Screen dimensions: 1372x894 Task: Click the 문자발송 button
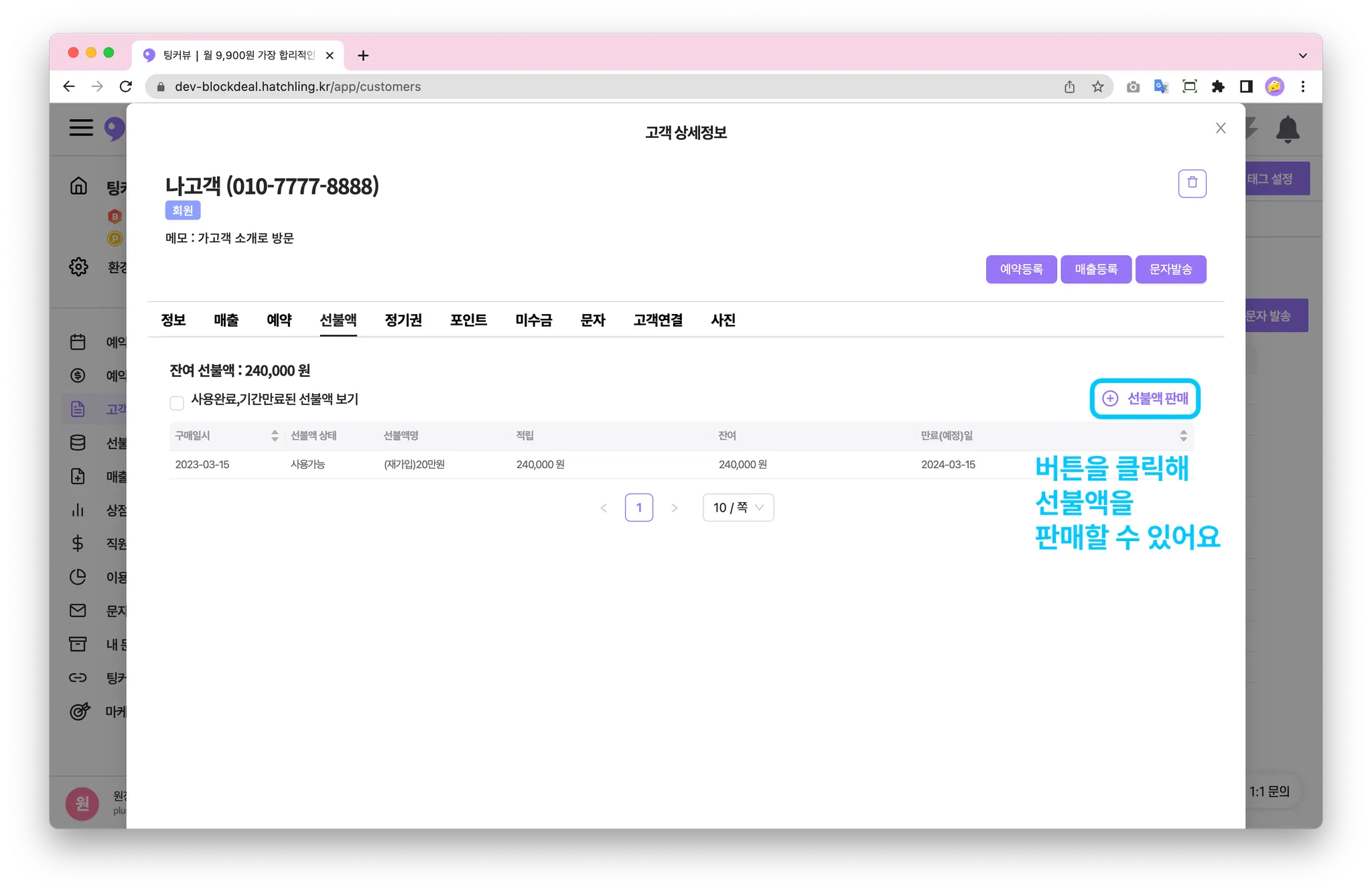pos(1170,269)
